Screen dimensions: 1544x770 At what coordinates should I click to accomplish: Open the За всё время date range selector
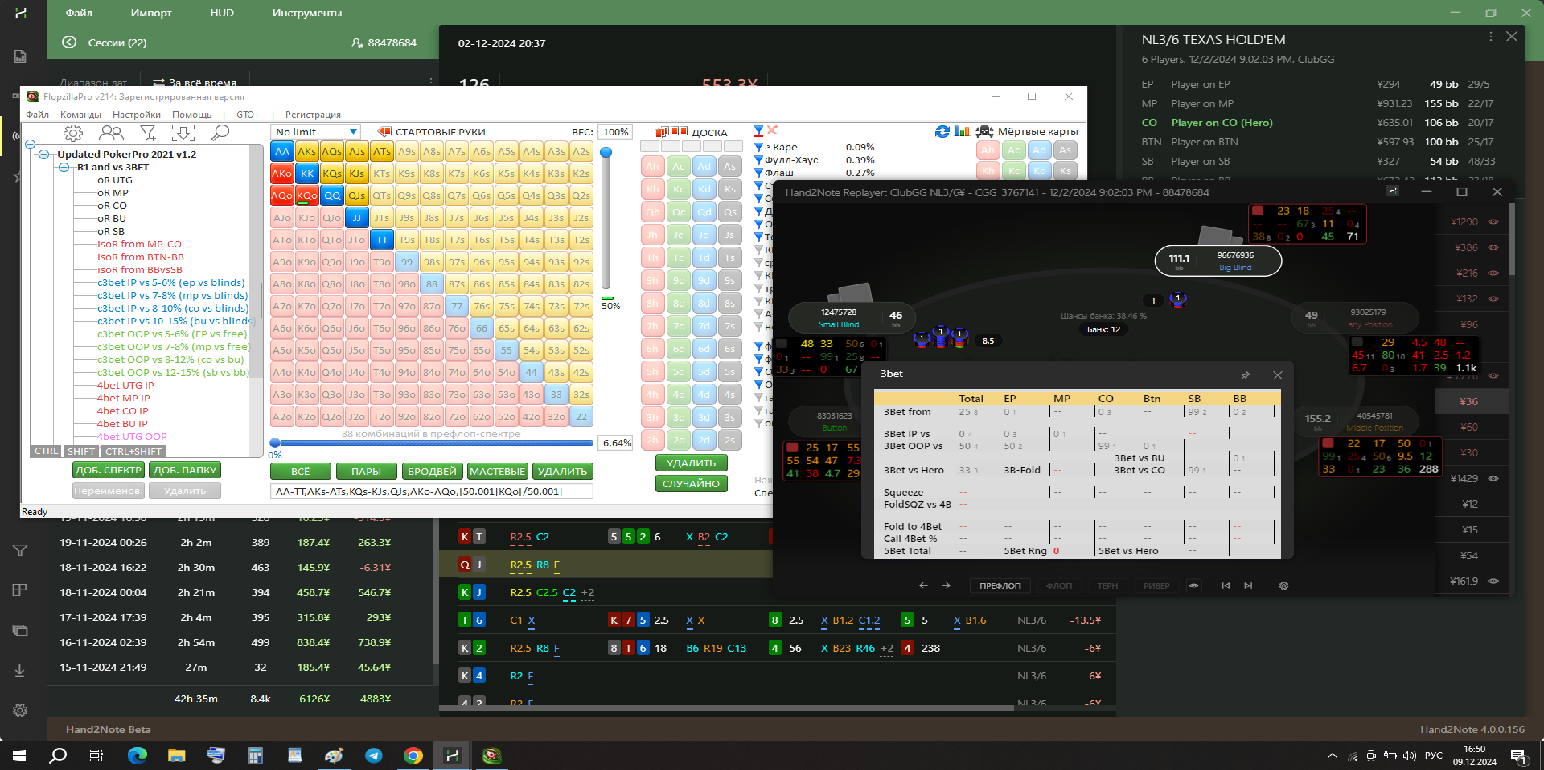coord(195,83)
